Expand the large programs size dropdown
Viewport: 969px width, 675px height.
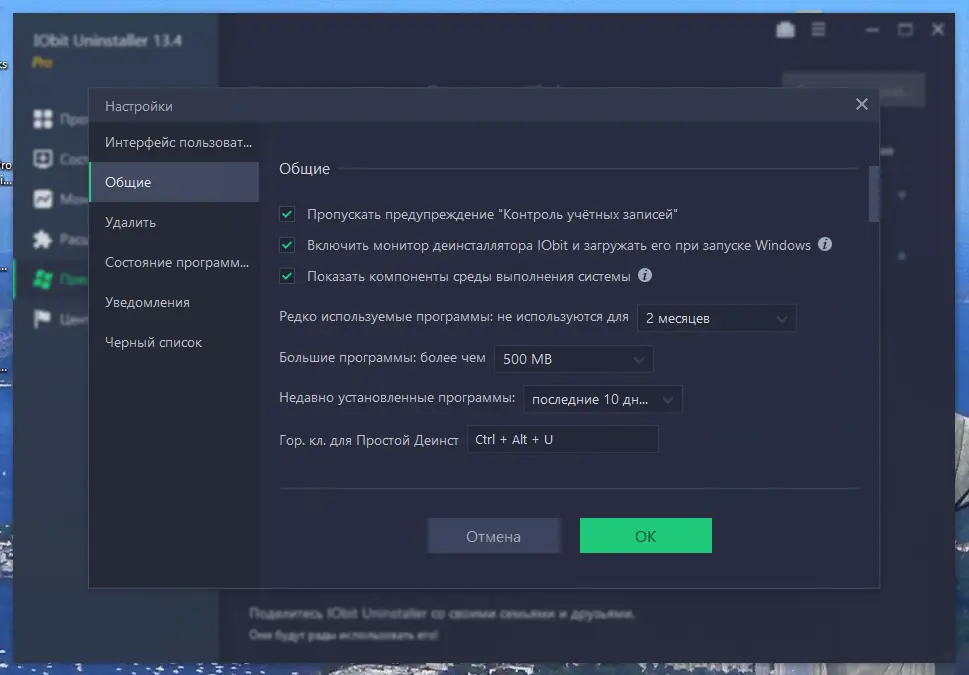click(x=573, y=358)
